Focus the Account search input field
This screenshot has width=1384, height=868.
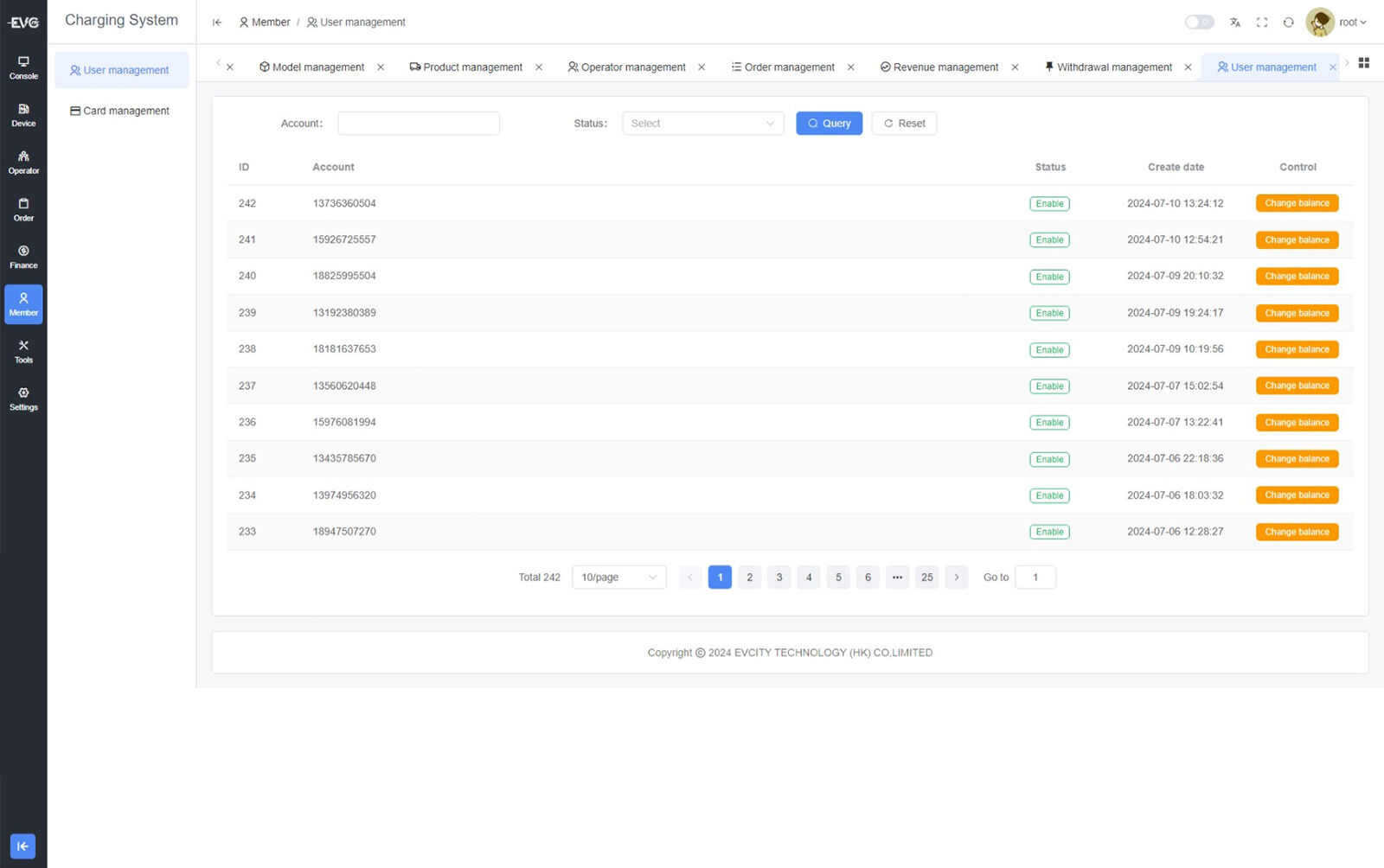[x=419, y=124]
